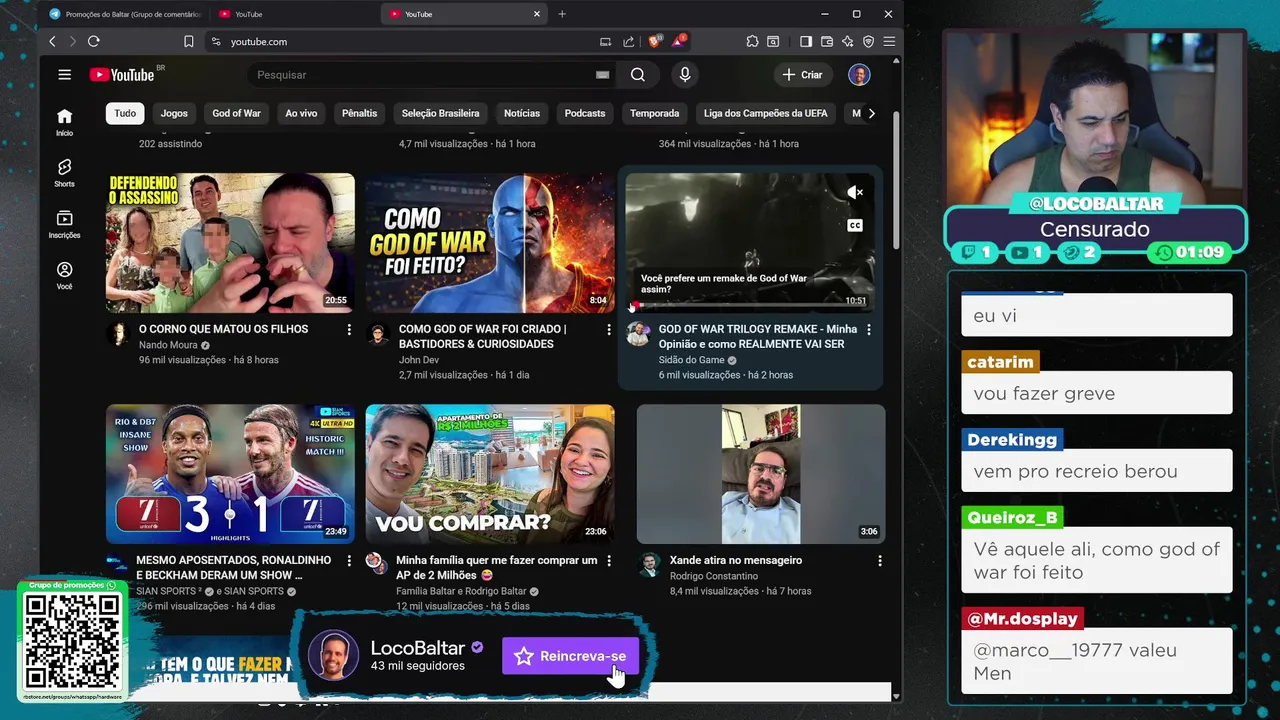Open Brave Shields lion icon
The image size is (1280, 720).
tap(654, 41)
